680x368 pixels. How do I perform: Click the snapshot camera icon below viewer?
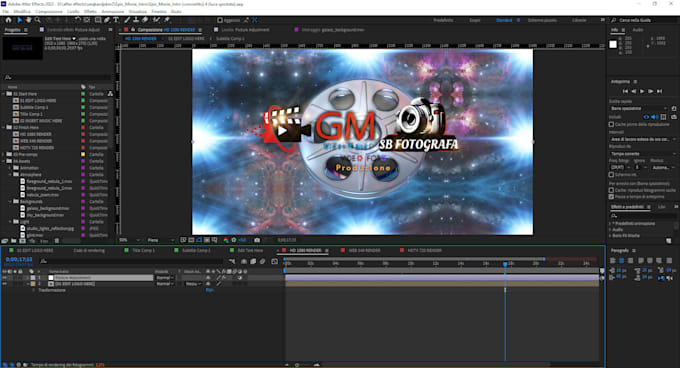(x=257, y=240)
